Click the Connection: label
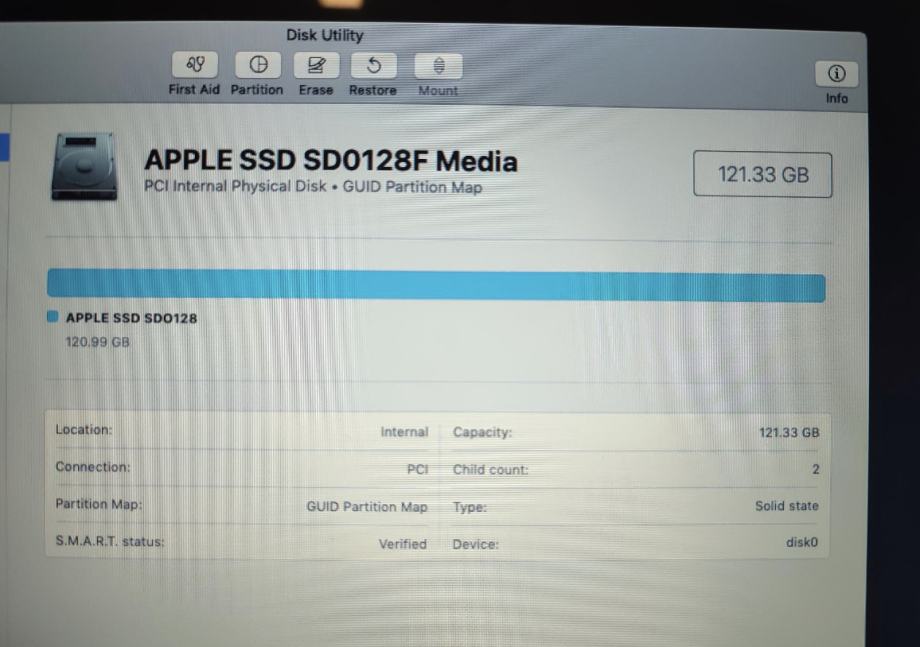Image resolution: width=920 pixels, height=647 pixels. (x=93, y=467)
